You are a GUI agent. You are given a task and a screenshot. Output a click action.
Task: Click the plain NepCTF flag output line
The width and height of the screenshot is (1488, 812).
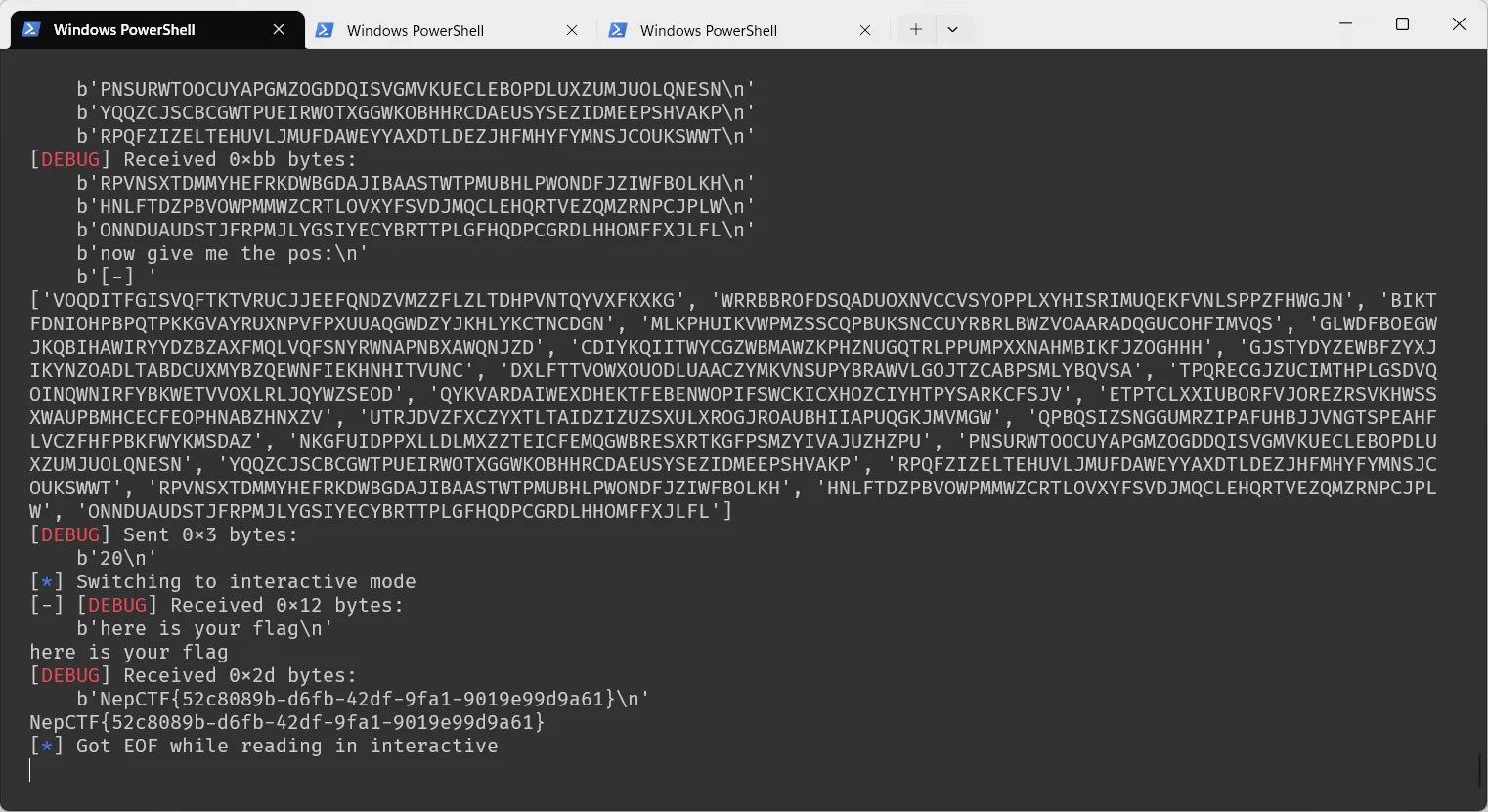[x=286, y=722]
